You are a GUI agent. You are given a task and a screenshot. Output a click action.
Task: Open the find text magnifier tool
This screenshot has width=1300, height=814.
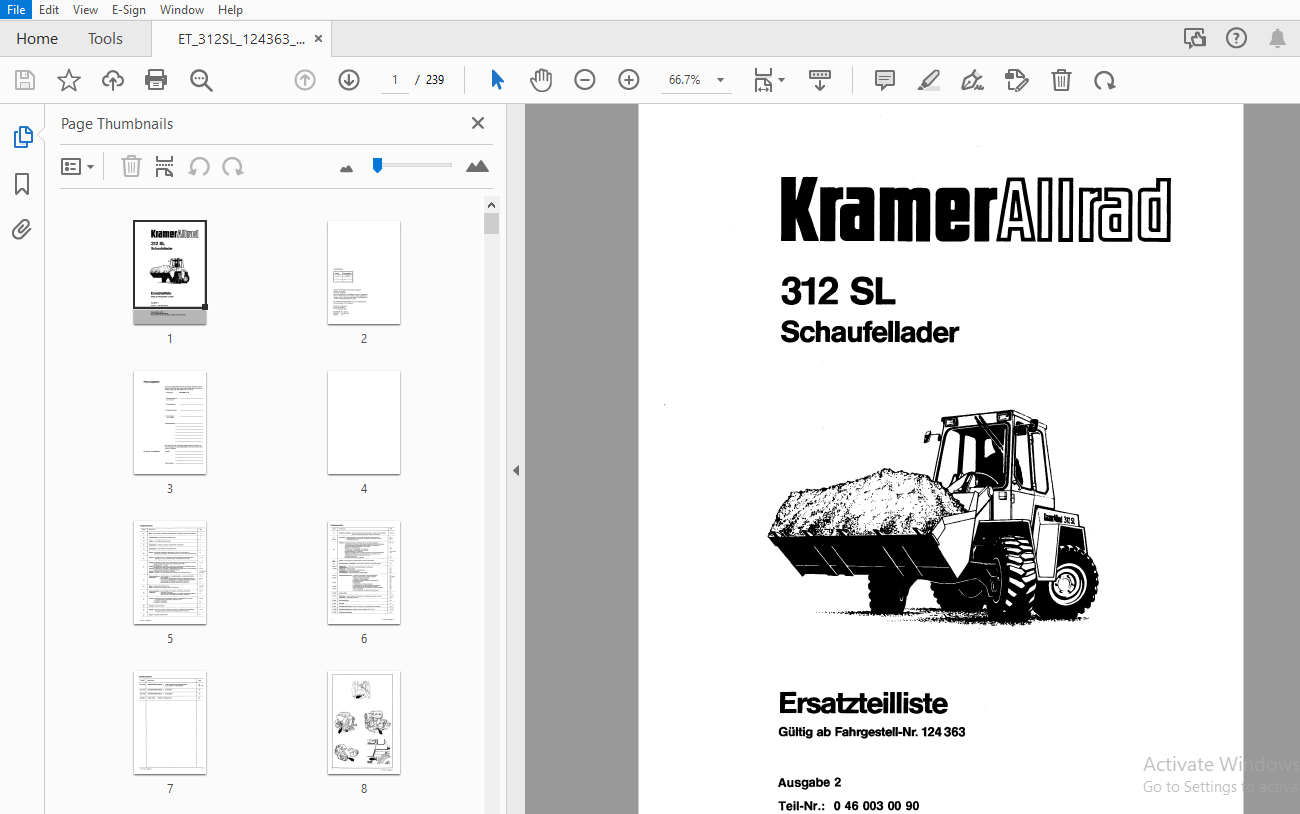(x=201, y=80)
